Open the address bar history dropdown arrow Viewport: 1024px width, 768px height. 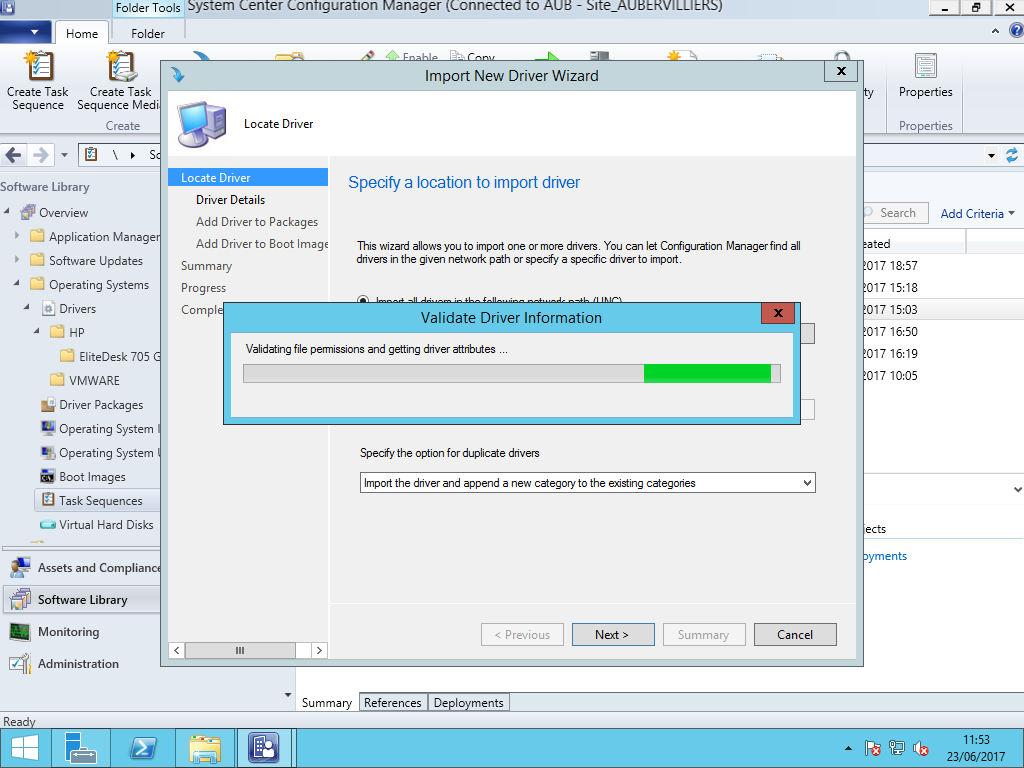click(991, 155)
